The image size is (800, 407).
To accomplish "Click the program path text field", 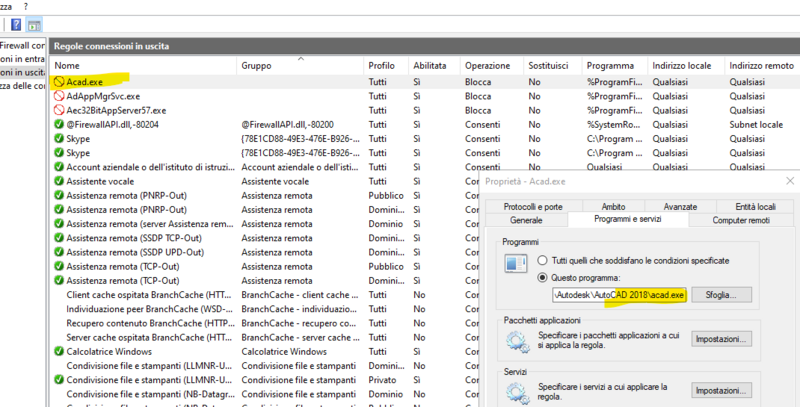I will [x=620, y=296].
